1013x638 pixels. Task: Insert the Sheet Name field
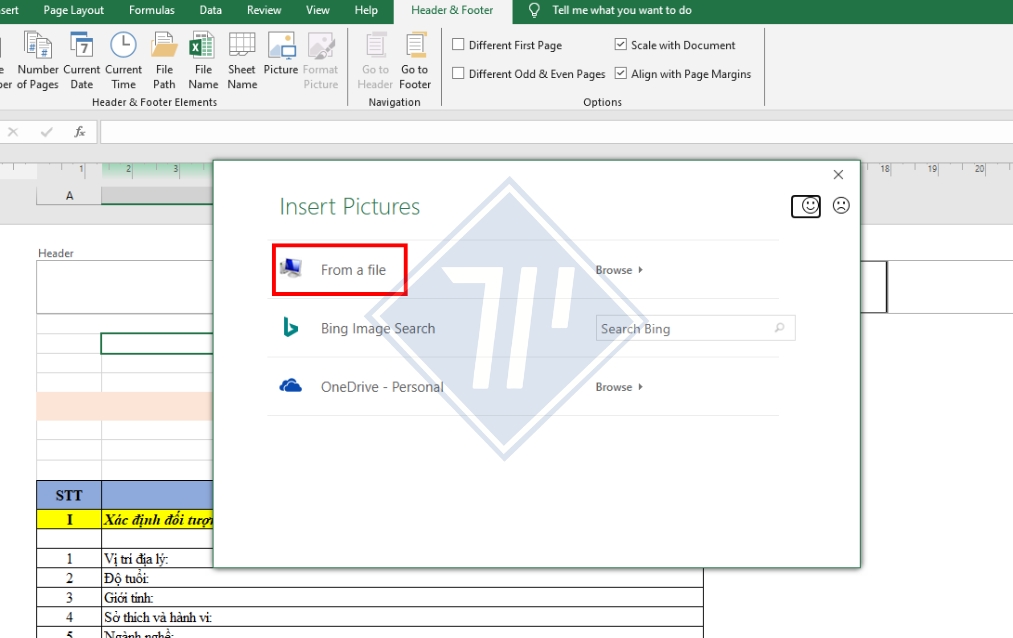coord(241,60)
